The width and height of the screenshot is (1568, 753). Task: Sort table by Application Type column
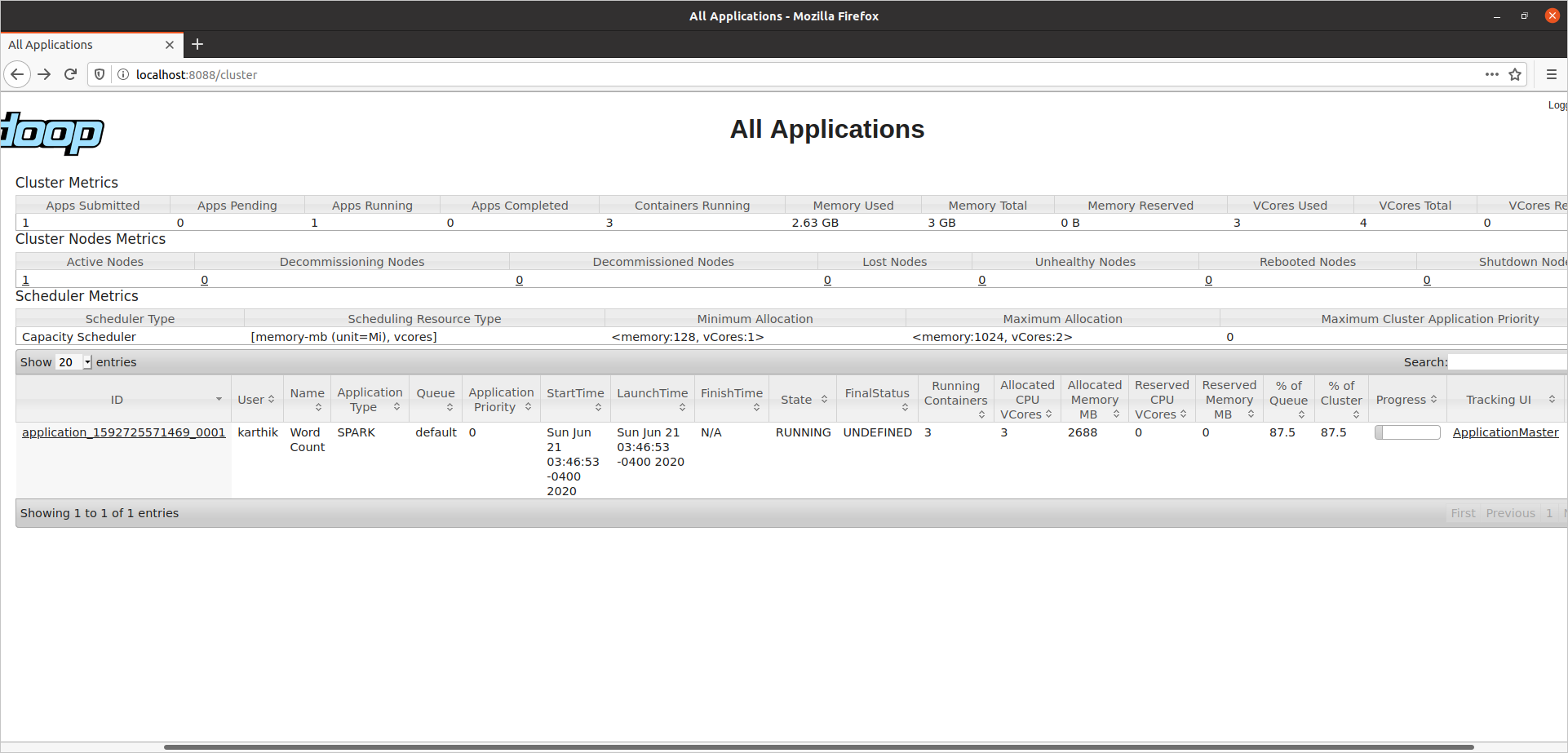(x=370, y=400)
